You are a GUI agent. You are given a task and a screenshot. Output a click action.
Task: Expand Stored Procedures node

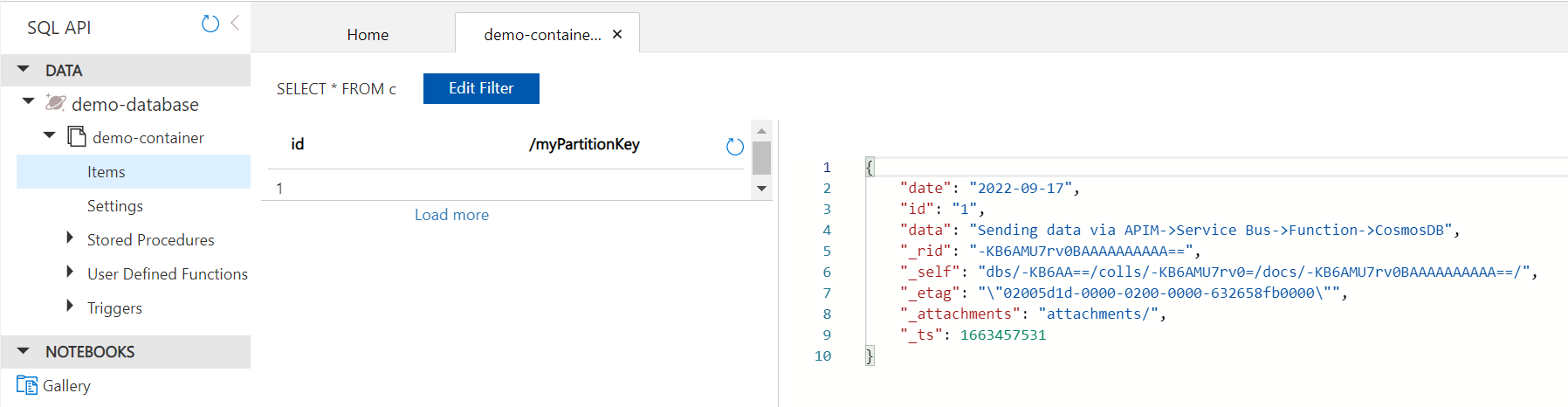[70, 238]
